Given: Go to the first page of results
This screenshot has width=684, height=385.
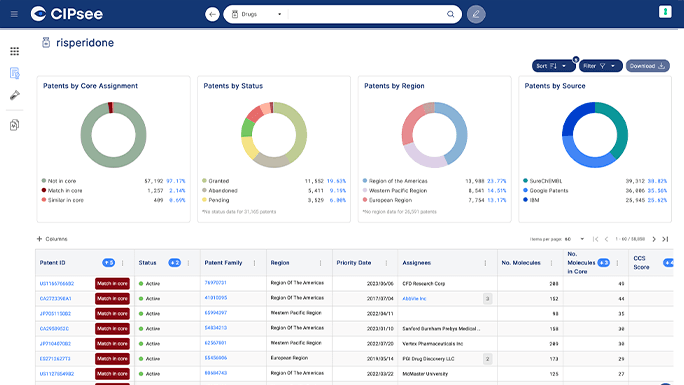Looking at the screenshot, I should [595, 239].
